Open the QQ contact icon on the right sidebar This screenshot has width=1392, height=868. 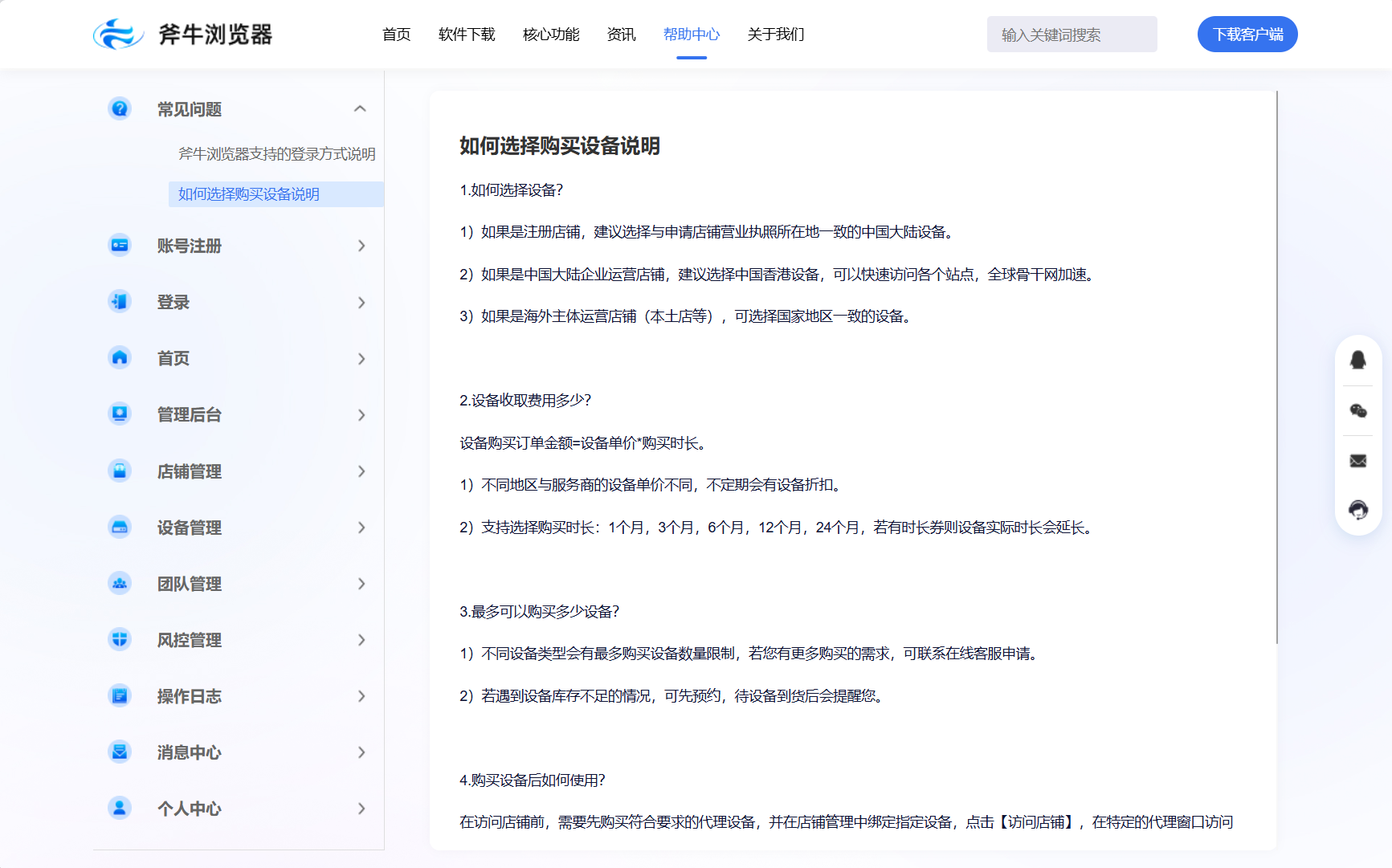pos(1359,360)
